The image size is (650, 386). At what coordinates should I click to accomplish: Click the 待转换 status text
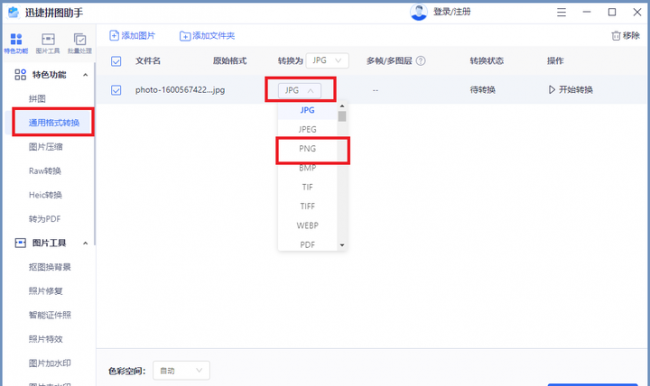[x=483, y=90]
